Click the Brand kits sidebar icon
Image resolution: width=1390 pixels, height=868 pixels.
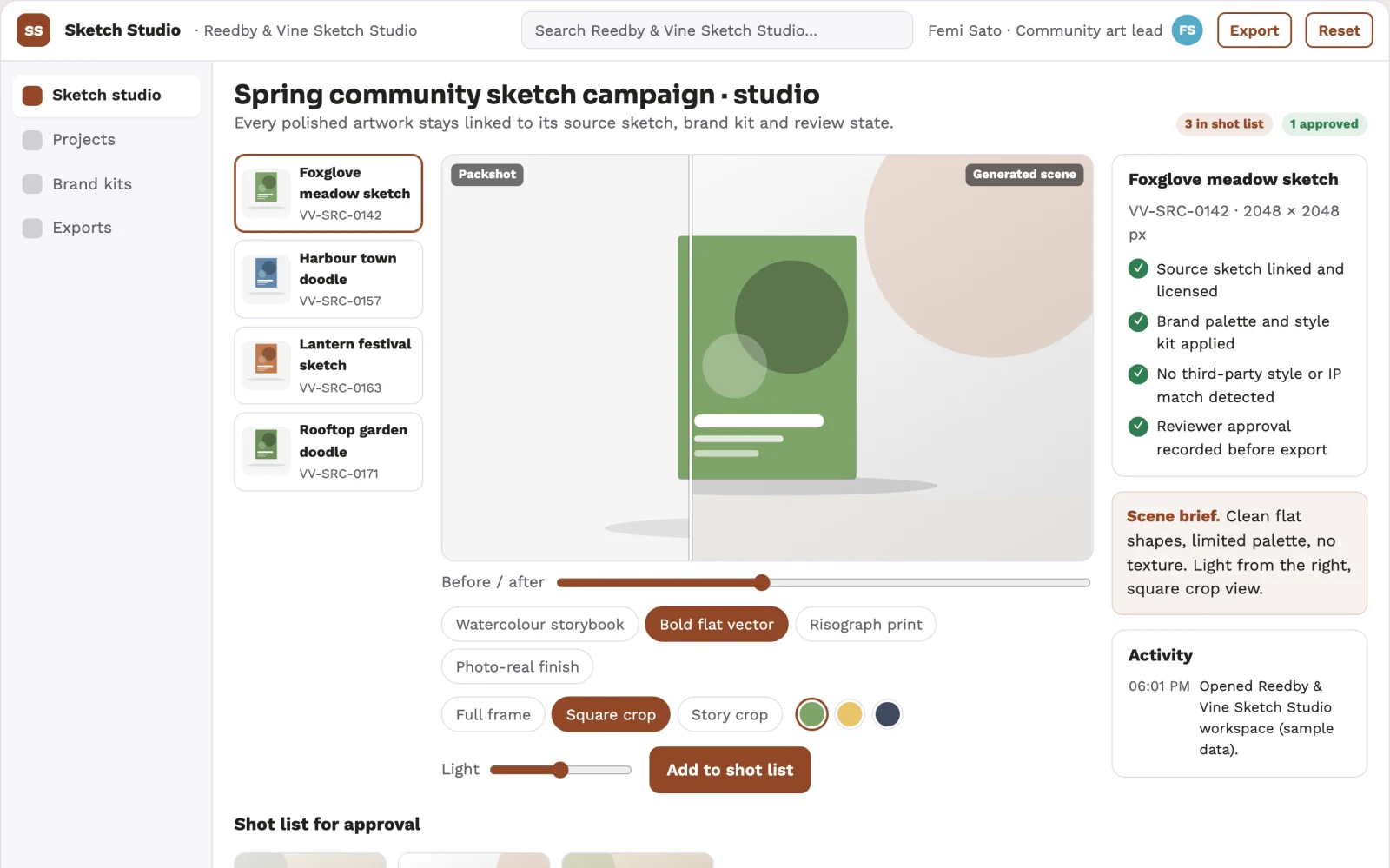(x=32, y=184)
